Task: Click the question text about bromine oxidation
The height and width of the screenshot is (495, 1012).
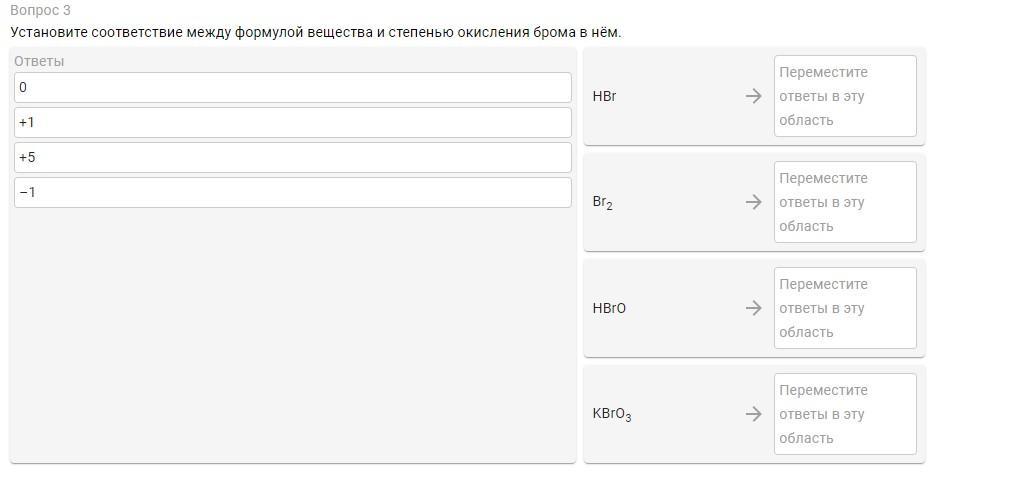Action: (x=315, y=32)
